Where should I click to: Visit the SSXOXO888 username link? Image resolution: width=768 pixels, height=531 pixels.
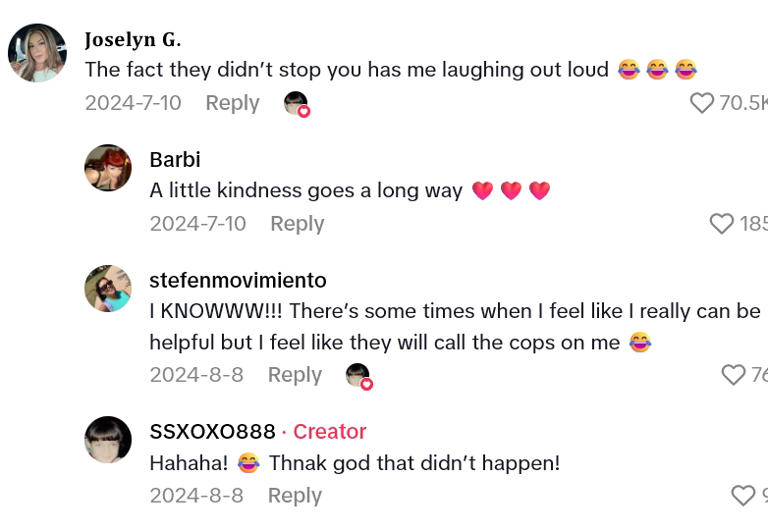212,432
